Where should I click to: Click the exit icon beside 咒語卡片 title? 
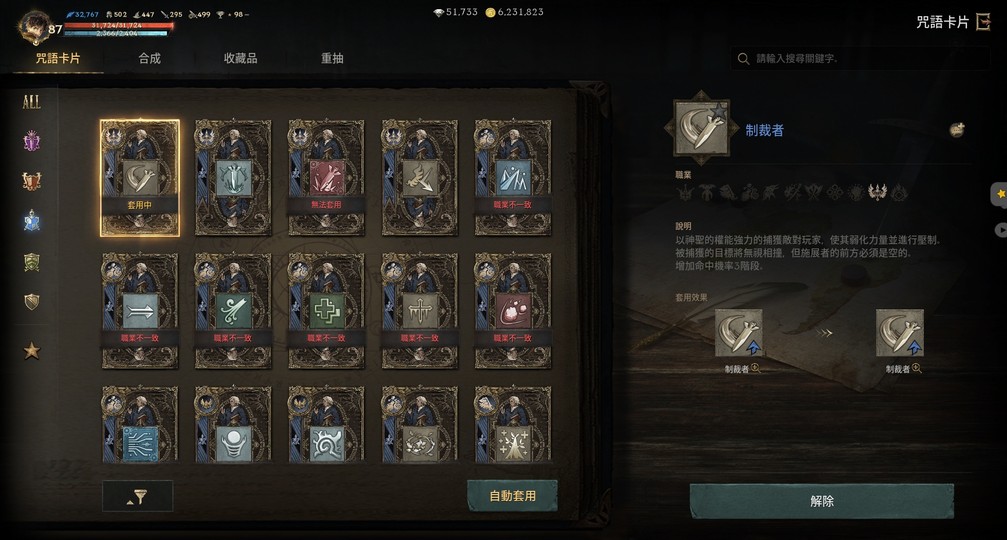(983, 22)
